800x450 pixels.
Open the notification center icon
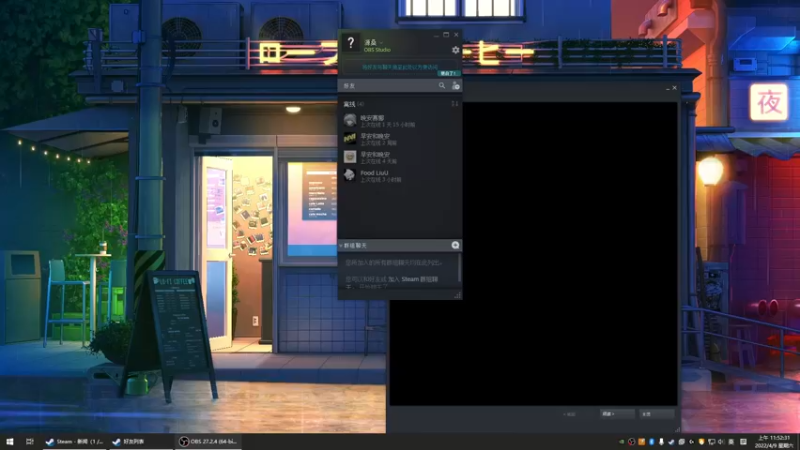pyautogui.click(x=743, y=442)
